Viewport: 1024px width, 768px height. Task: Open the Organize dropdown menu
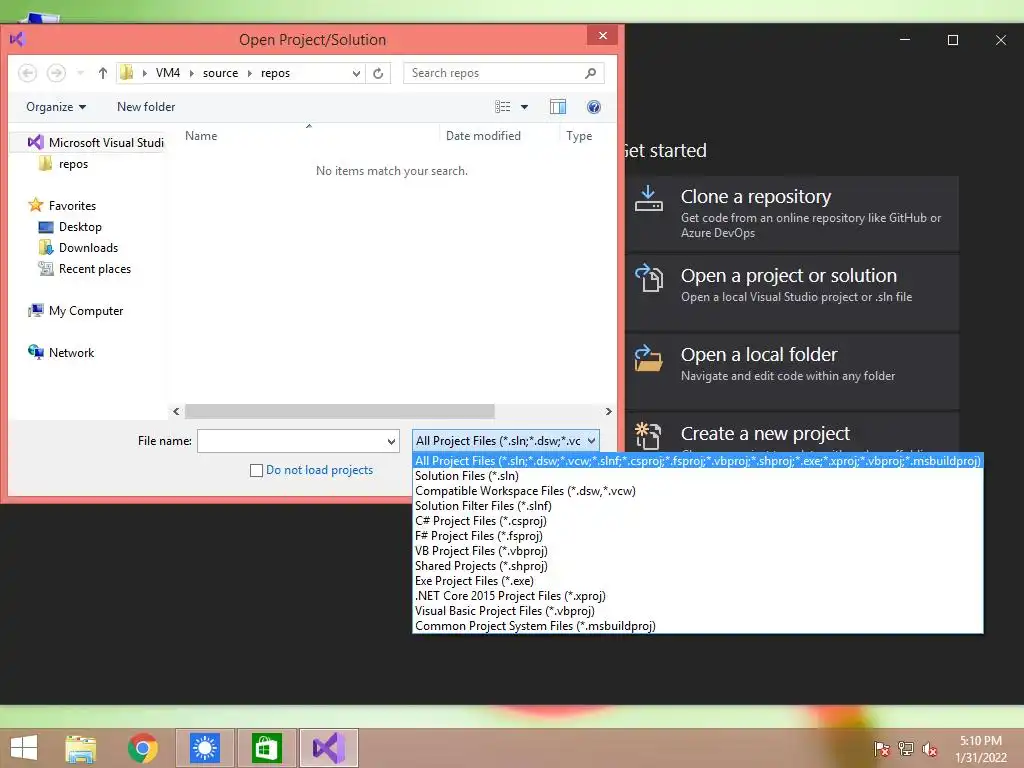coord(56,106)
